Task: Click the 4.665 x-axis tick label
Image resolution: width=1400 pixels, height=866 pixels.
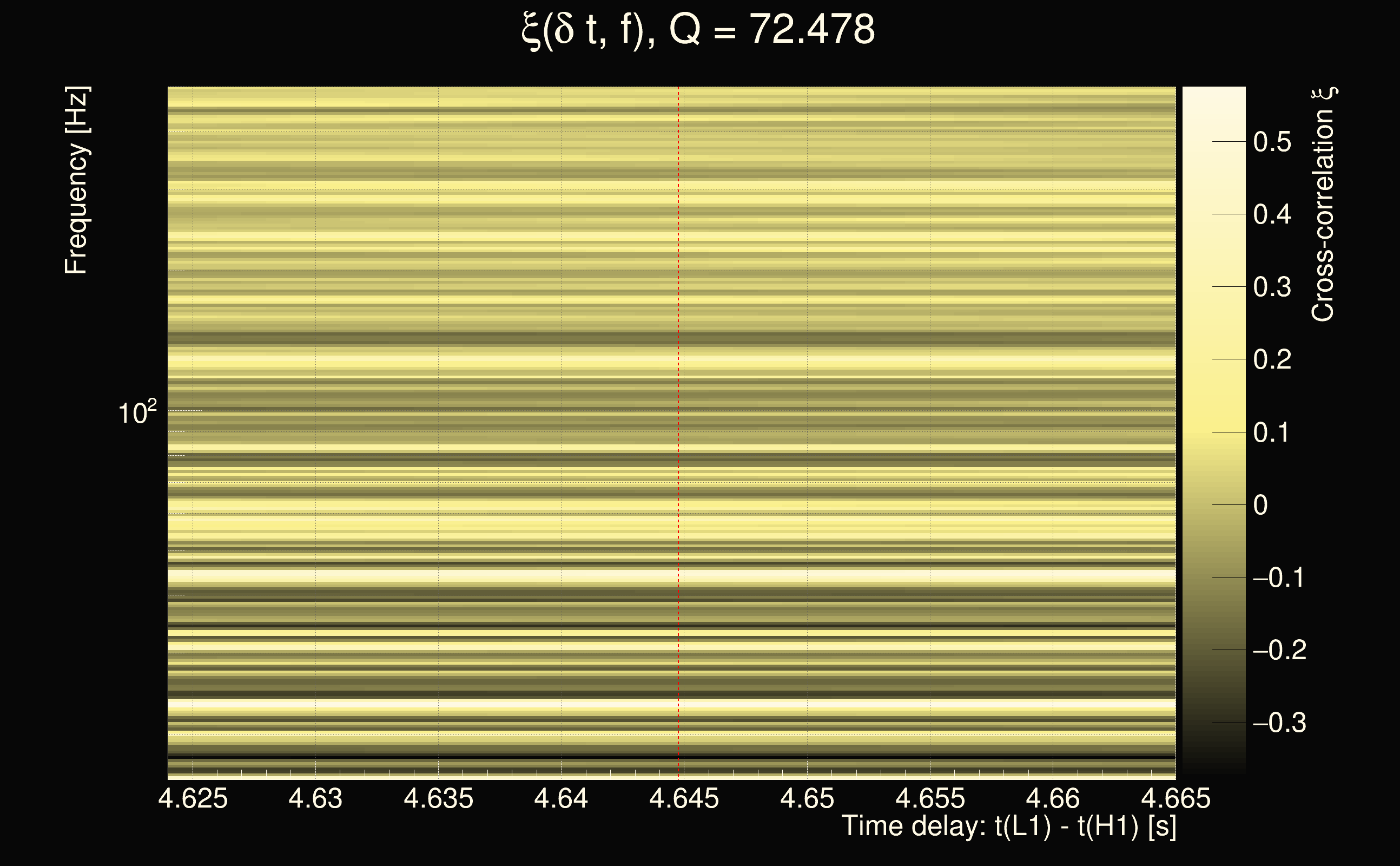Action: click(1176, 798)
